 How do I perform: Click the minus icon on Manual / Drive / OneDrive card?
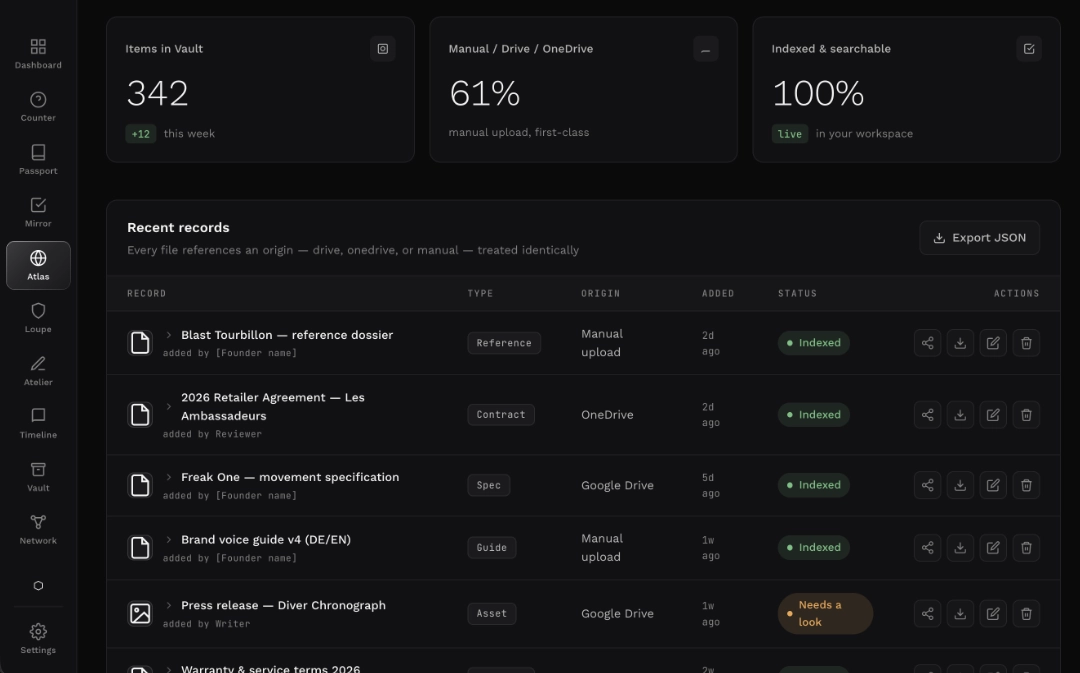[x=706, y=49]
